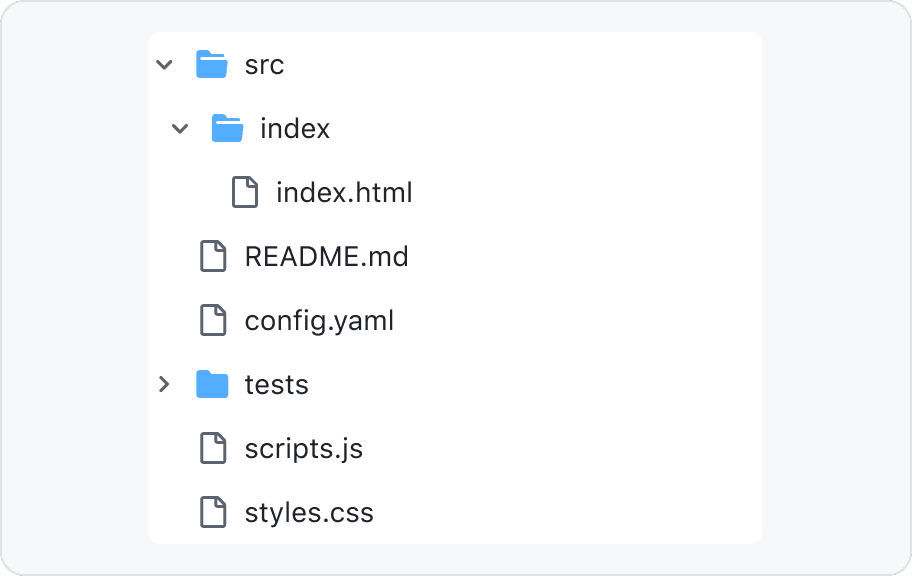Click the index.html file icon

pos(245,192)
